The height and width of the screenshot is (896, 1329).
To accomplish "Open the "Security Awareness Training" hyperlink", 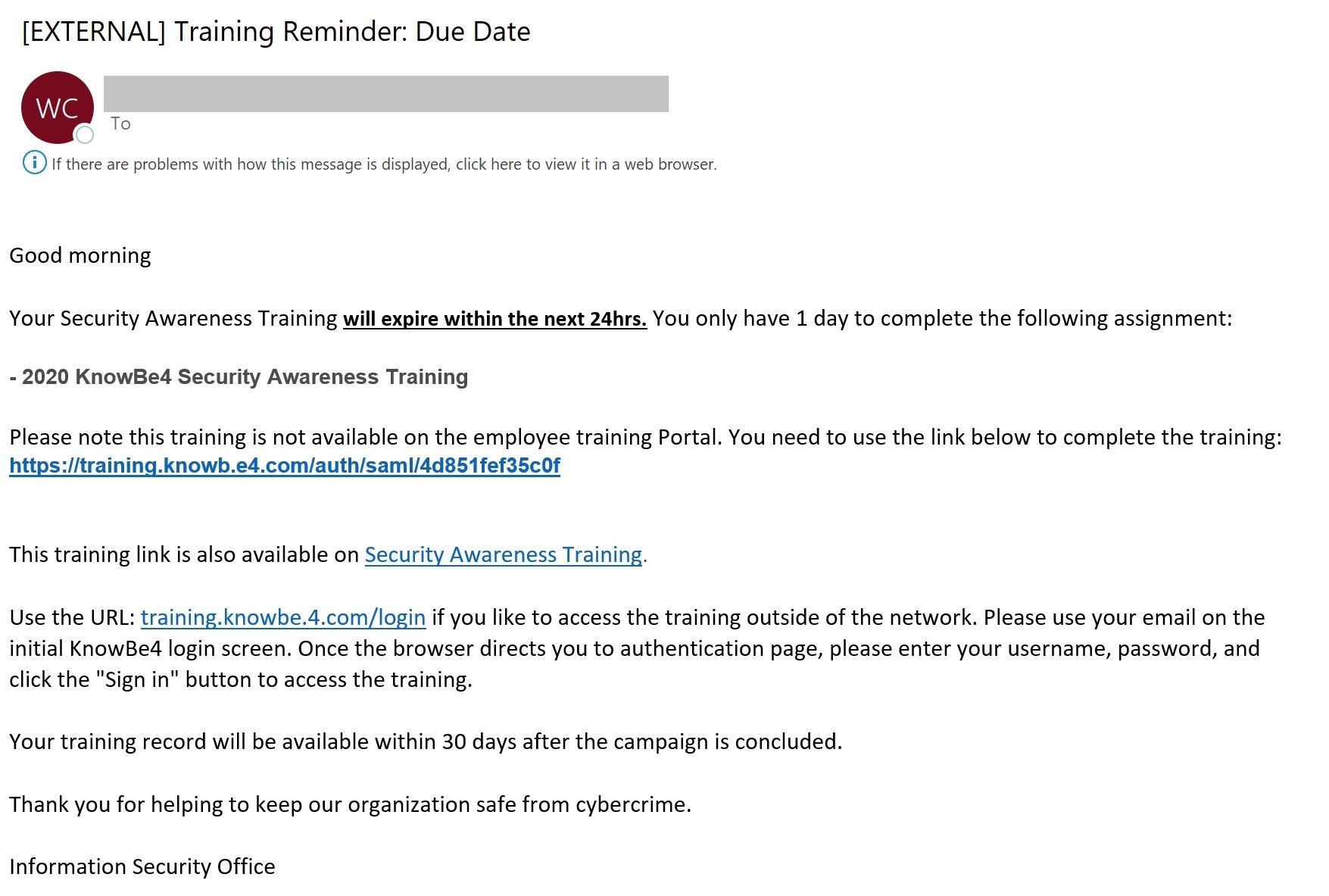I will pos(504,554).
